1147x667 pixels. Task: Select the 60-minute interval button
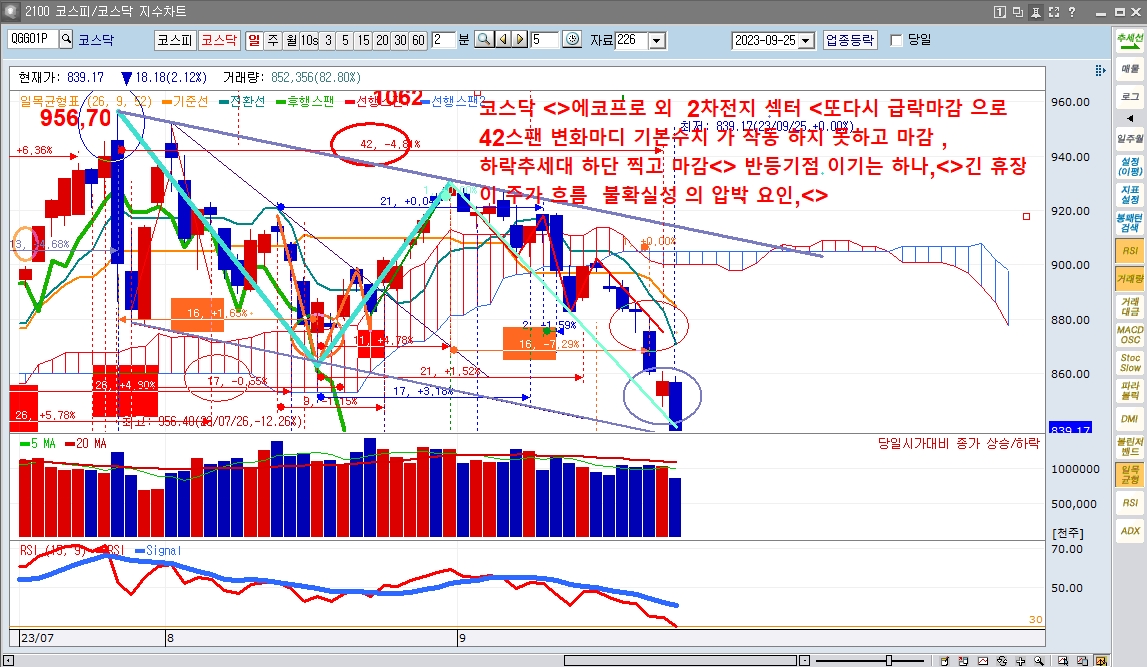pyautogui.click(x=418, y=40)
